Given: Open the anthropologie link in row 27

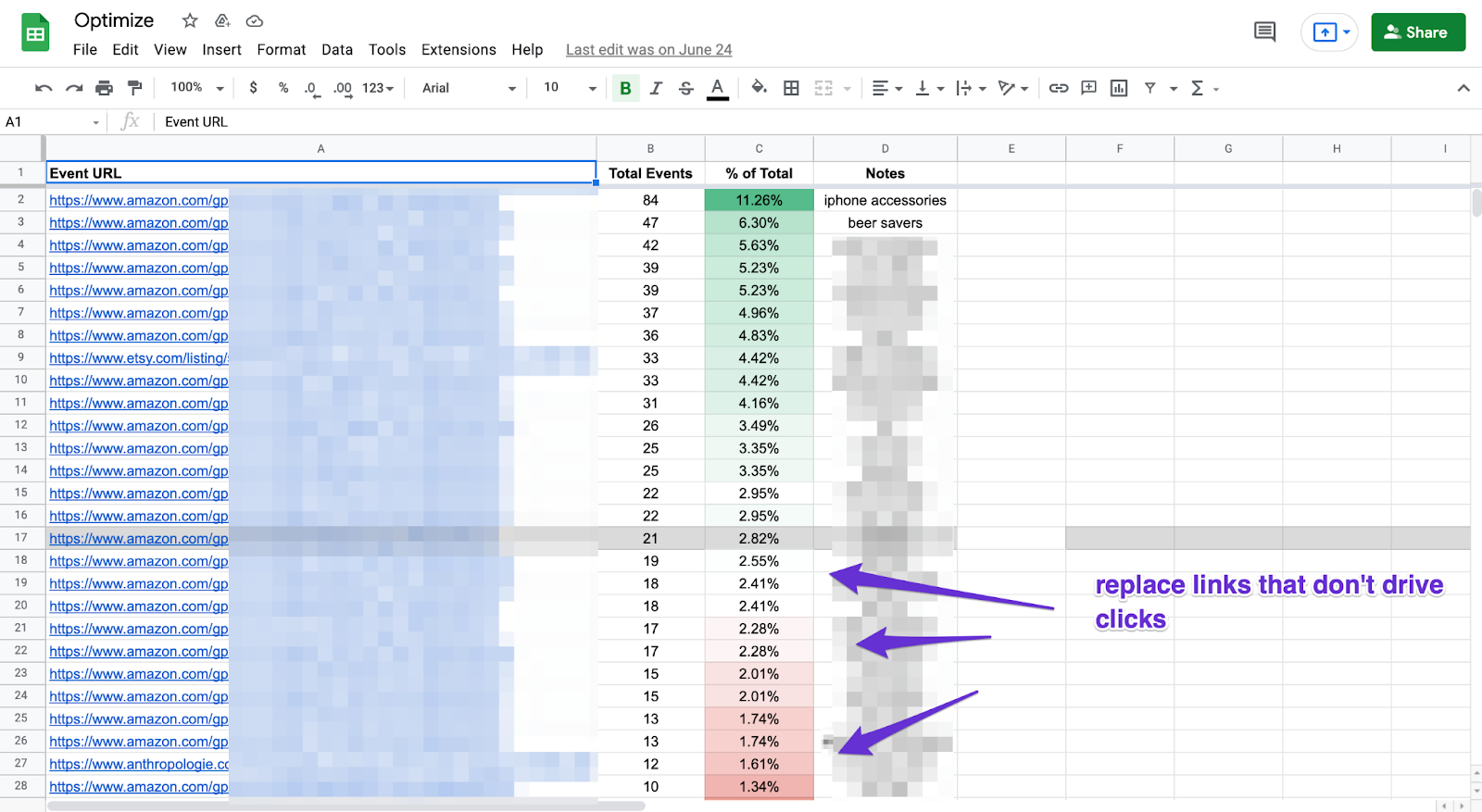Looking at the screenshot, I should tap(139, 764).
